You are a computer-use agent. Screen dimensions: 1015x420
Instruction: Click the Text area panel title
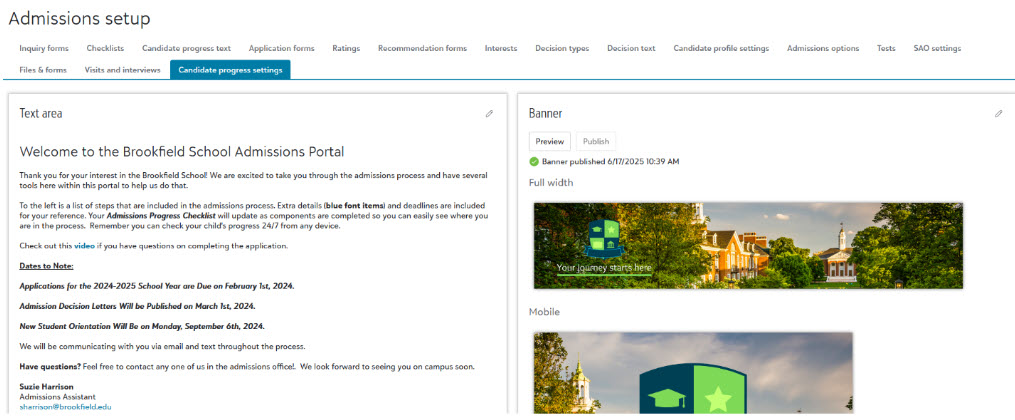pos(41,113)
